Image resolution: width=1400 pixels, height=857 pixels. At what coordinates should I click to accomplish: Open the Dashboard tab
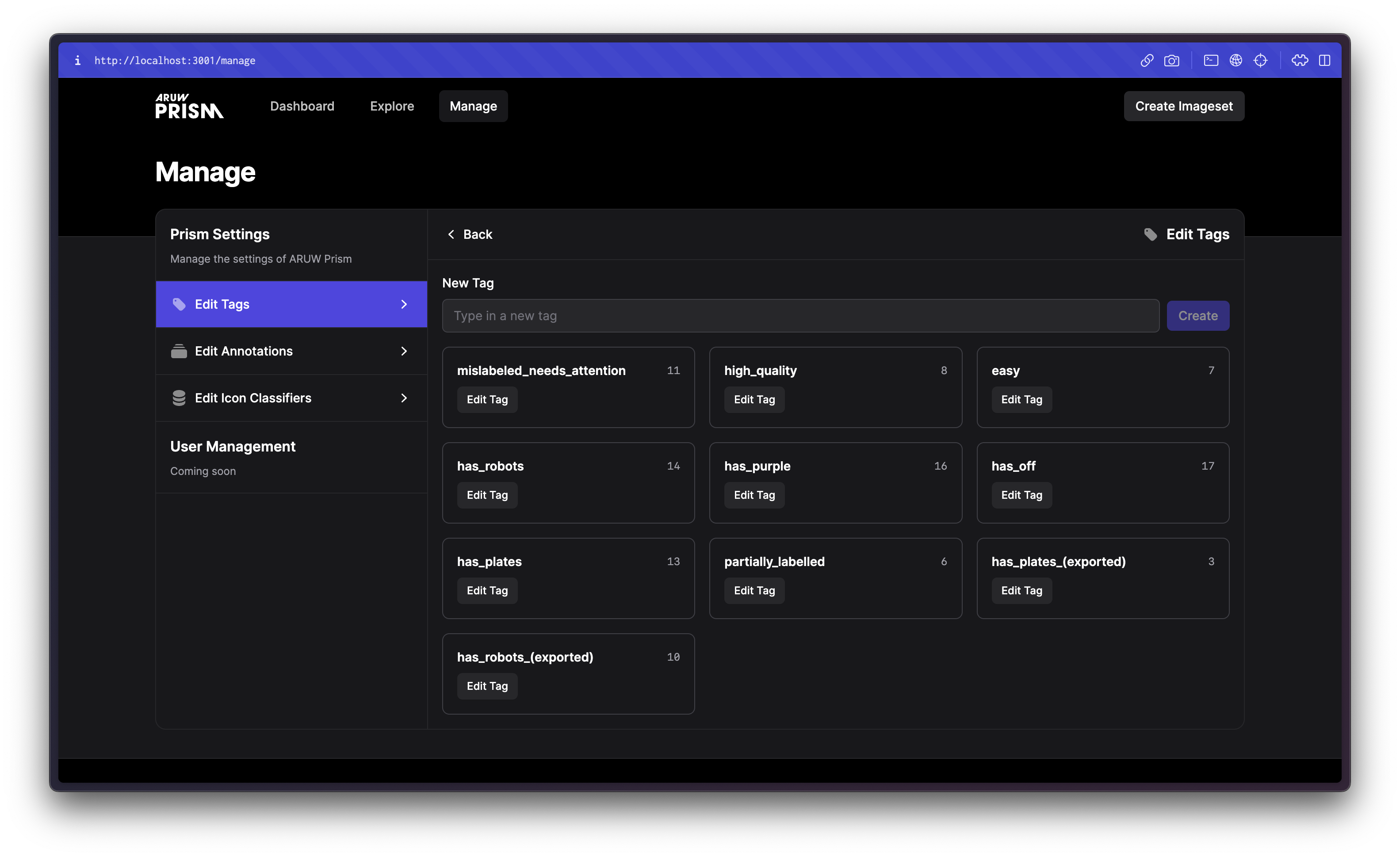302,106
